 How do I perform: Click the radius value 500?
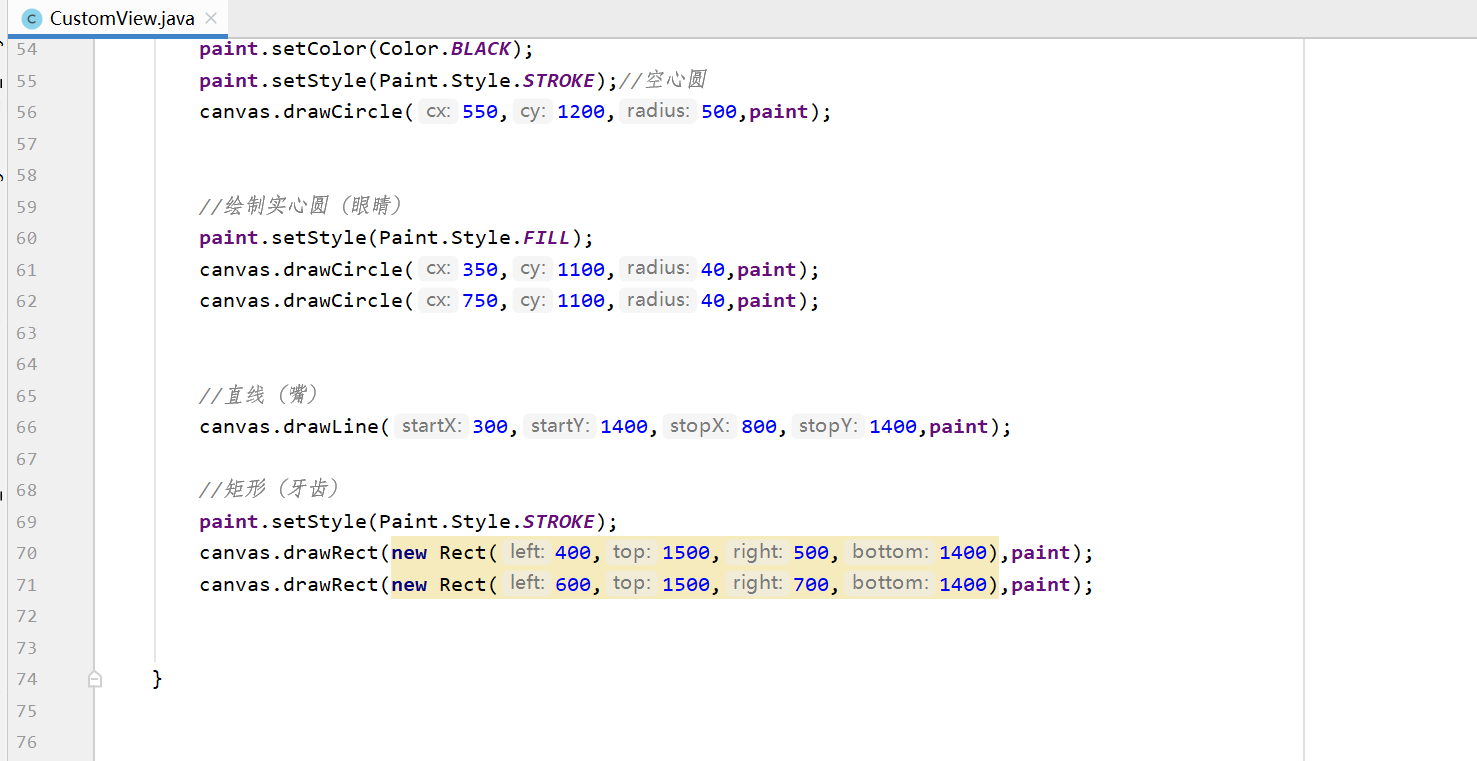(x=719, y=112)
